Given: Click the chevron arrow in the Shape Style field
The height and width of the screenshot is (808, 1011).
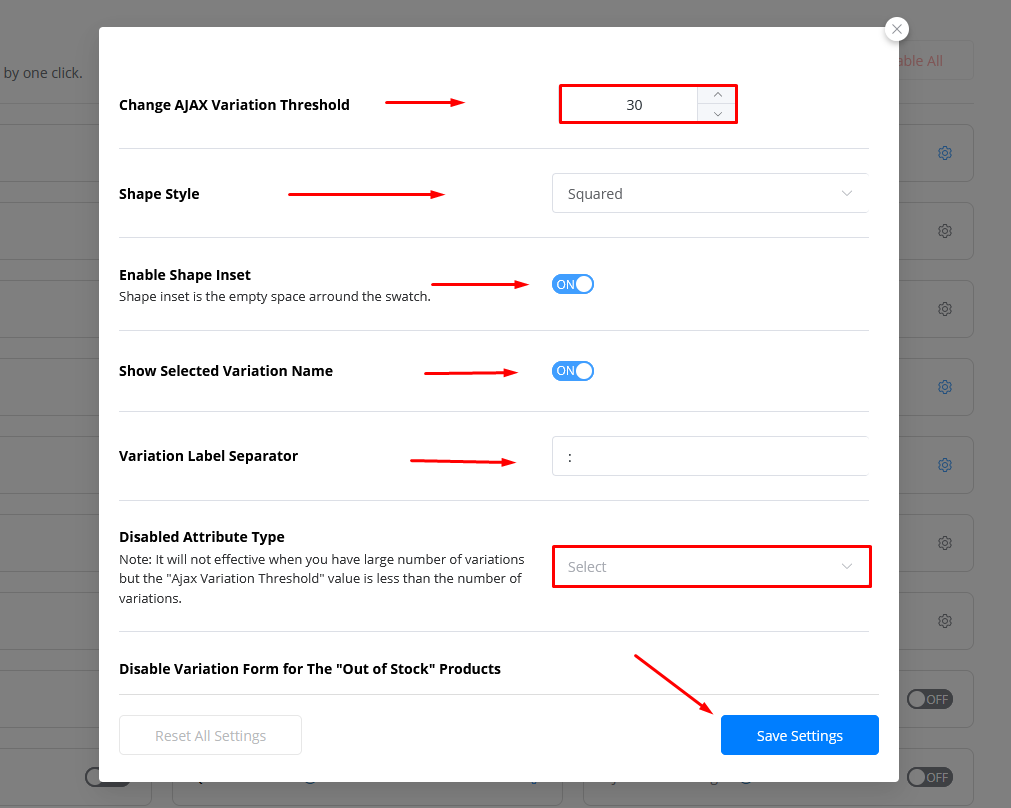Looking at the screenshot, I should tap(847, 193).
